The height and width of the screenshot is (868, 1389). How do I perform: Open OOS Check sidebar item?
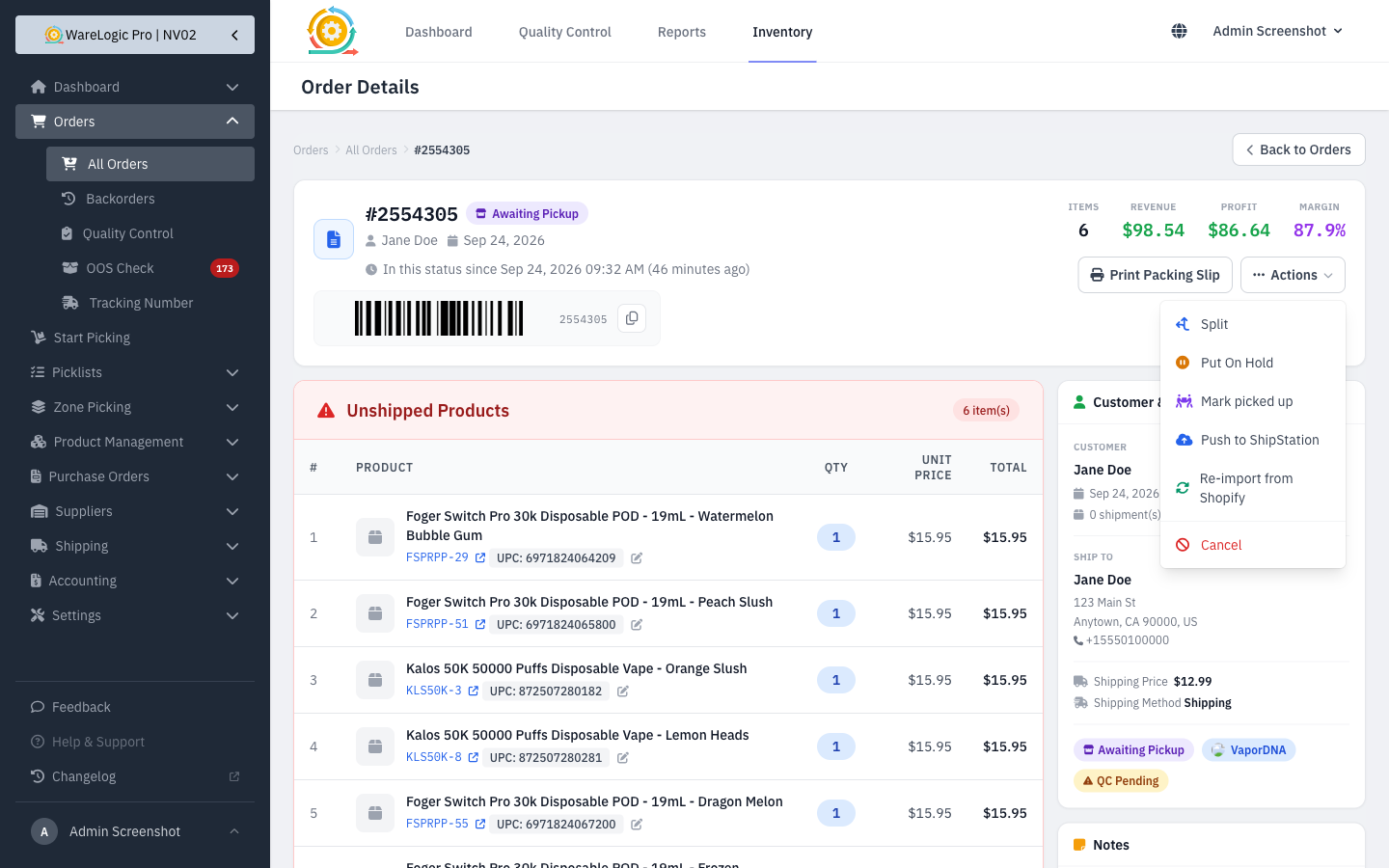(150, 268)
